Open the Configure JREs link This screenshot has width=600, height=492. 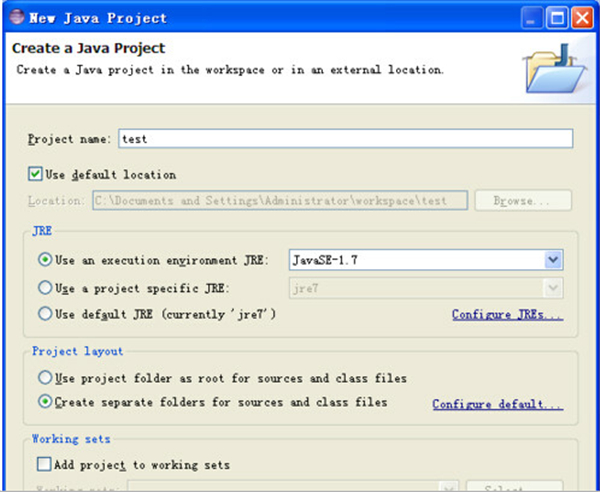[507, 315]
